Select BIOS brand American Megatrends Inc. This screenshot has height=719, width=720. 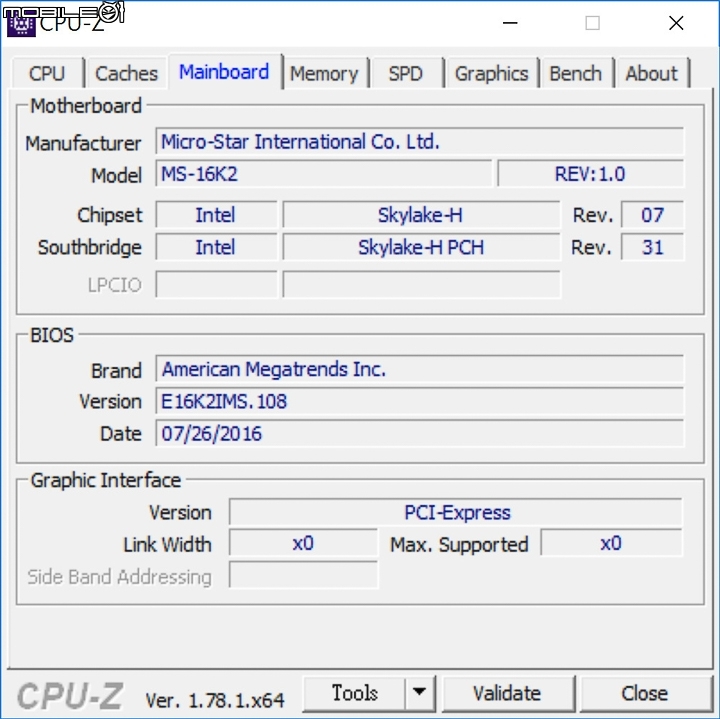pyautogui.click(x=420, y=369)
